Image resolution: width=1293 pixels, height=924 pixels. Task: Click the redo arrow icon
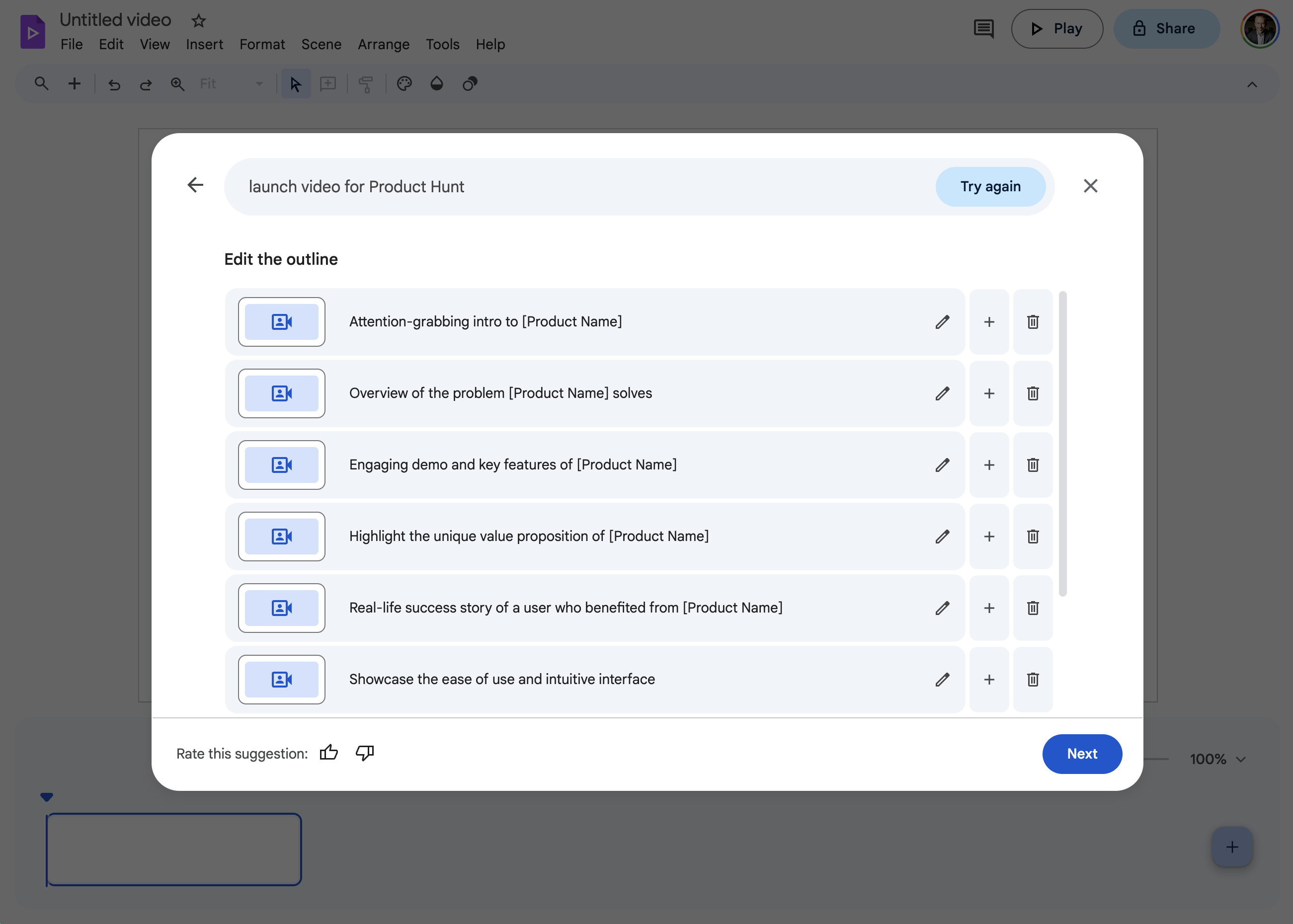(145, 83)
